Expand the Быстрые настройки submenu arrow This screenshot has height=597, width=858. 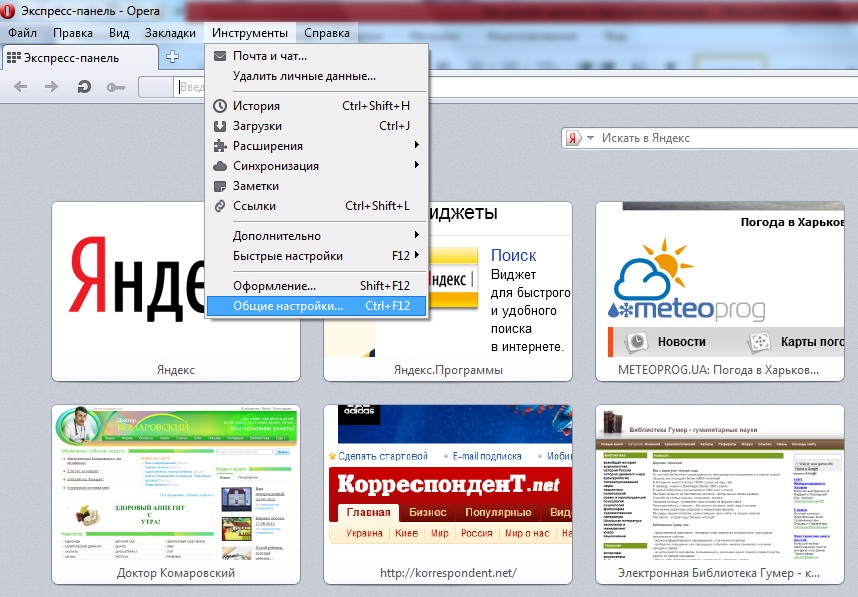417,255
